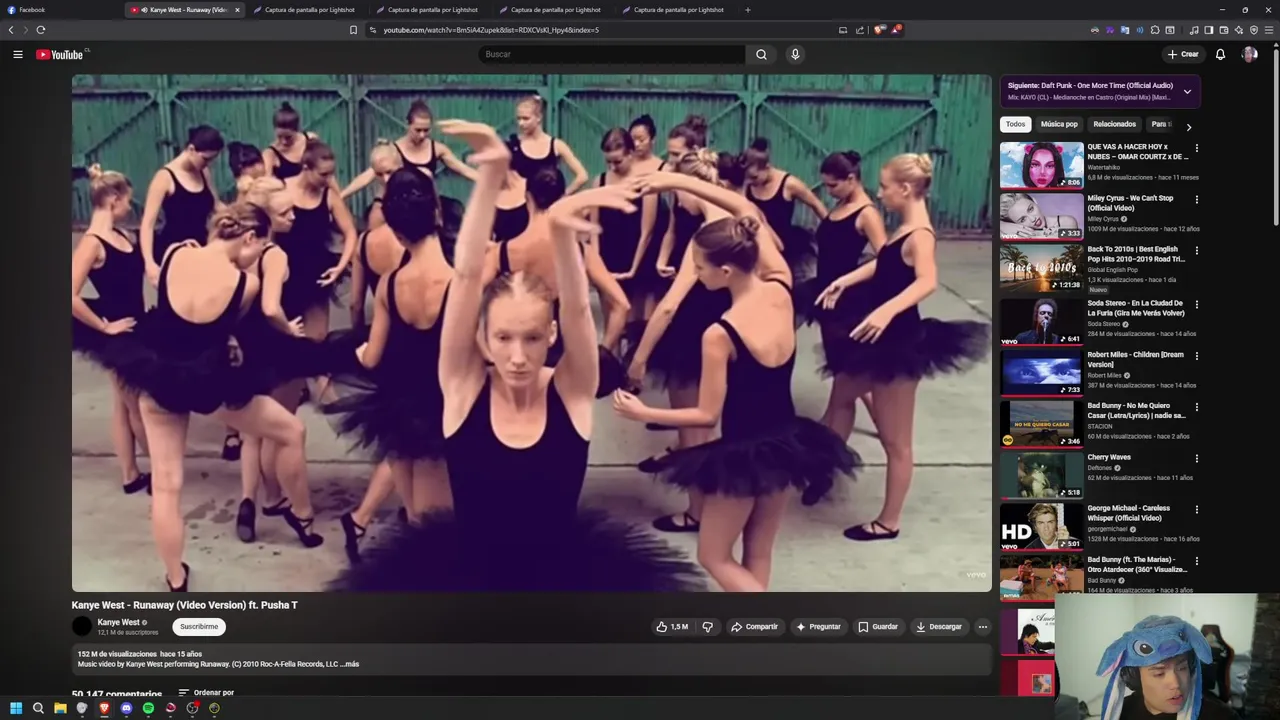Screen dimensions: 1280x720
Task: Save the video with Guardar
Action: point(878,627)
